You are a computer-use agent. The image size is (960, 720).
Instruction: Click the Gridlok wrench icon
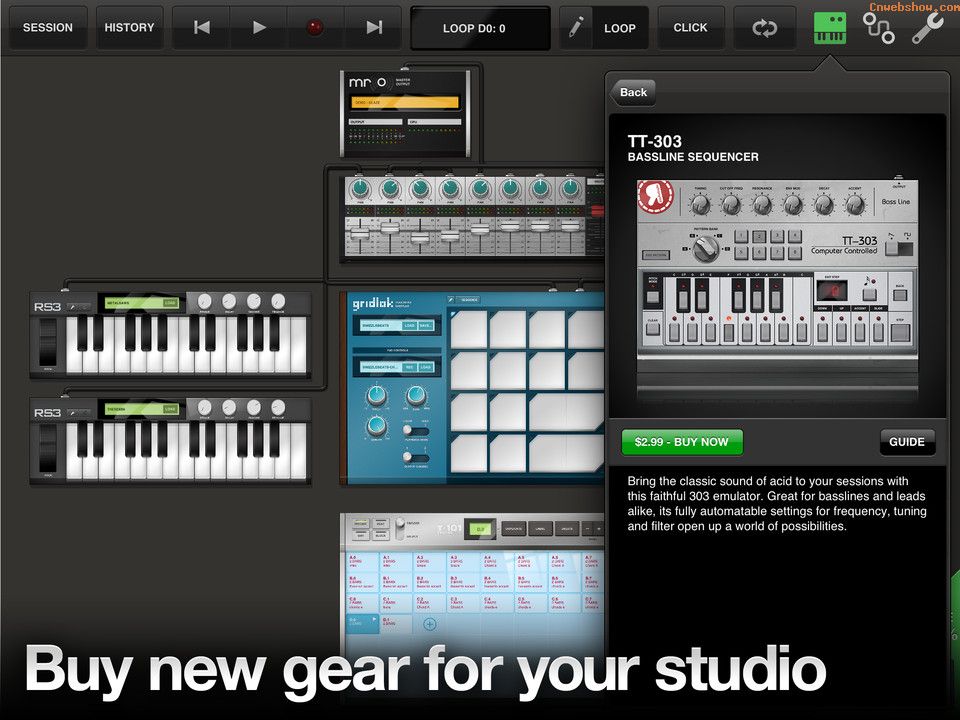coord(451,299)
